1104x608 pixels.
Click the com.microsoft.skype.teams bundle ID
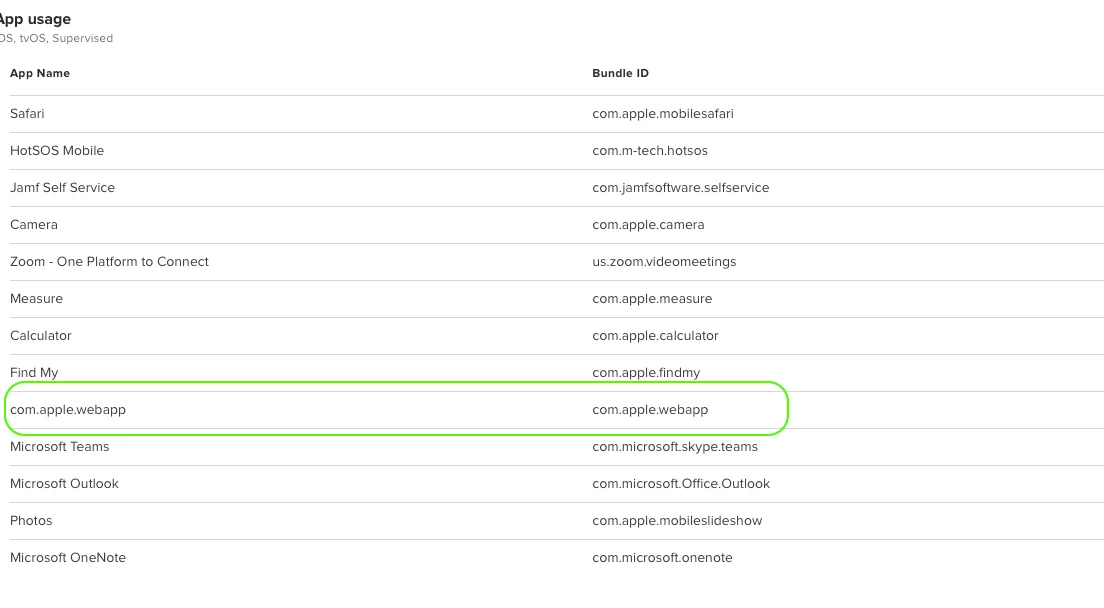675,447
